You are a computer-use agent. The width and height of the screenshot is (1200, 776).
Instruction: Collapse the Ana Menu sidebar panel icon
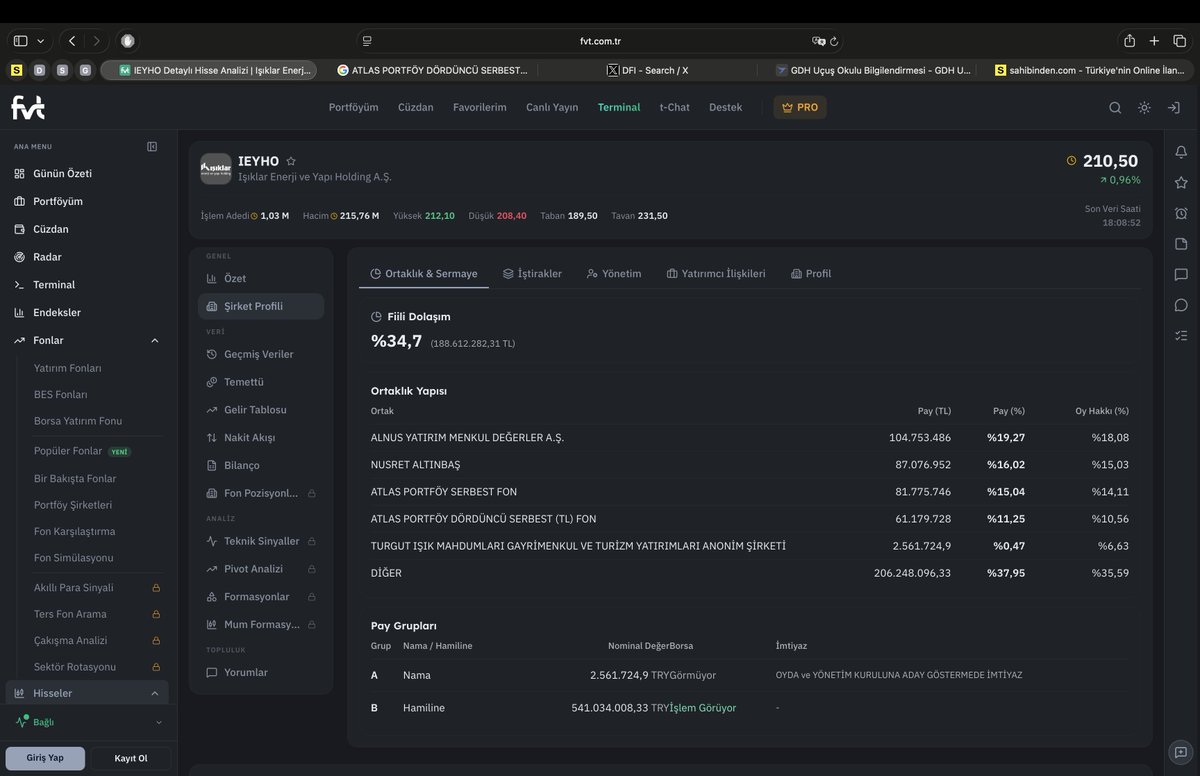point(152,146)
